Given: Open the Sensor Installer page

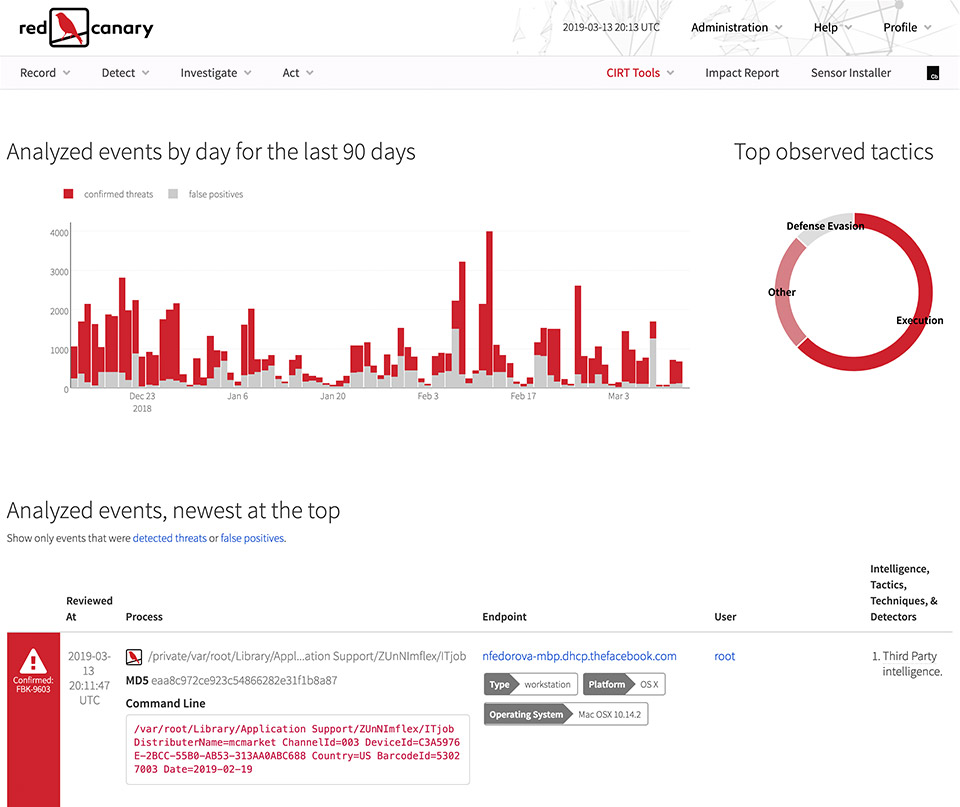Looking at the screenshot, I should click(850, 73).
